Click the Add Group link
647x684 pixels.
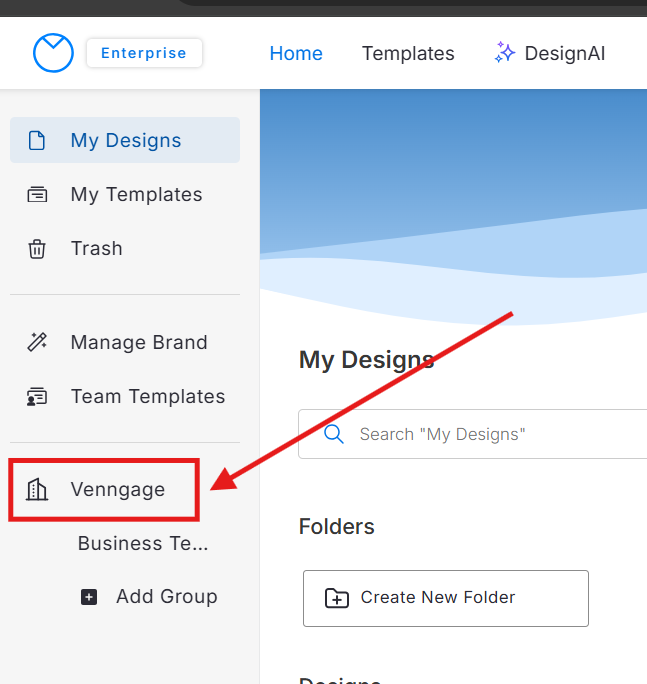(x=166, y=597)
